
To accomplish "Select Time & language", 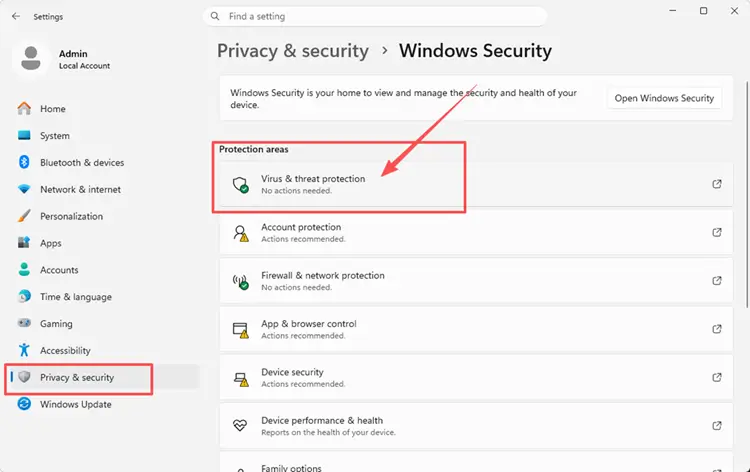I will point(103,296).
